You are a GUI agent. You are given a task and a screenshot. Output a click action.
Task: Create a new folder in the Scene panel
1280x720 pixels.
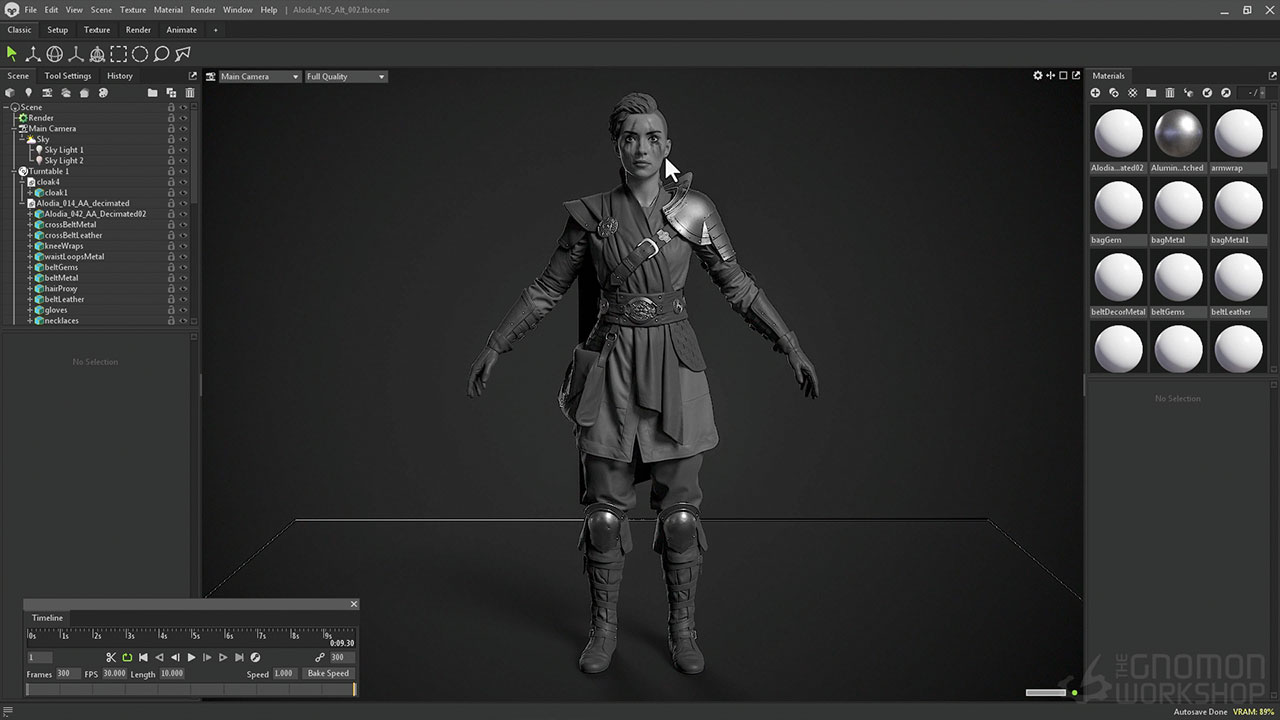pyautogui.click(x=153, y=92)
